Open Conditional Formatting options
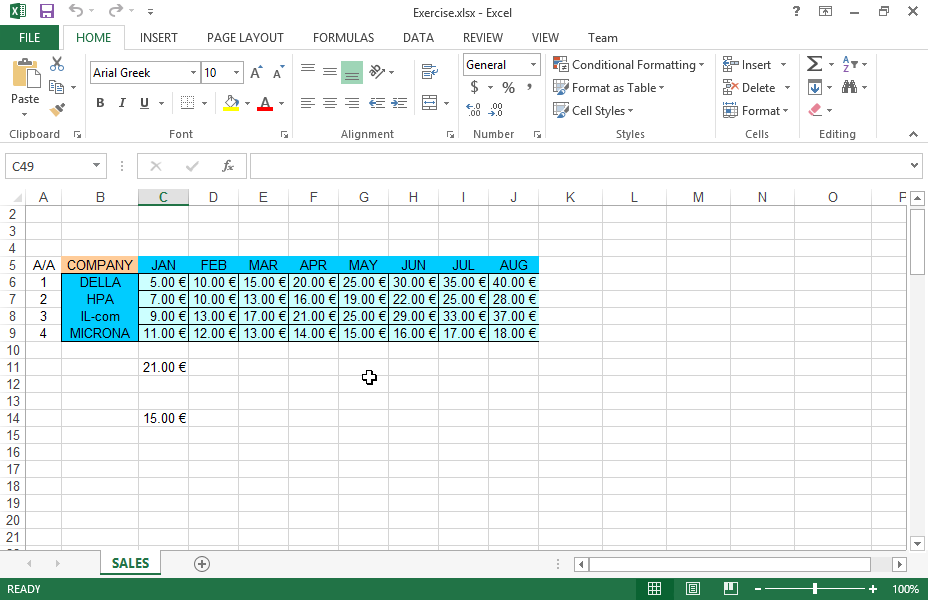 (x=629, y=63)
